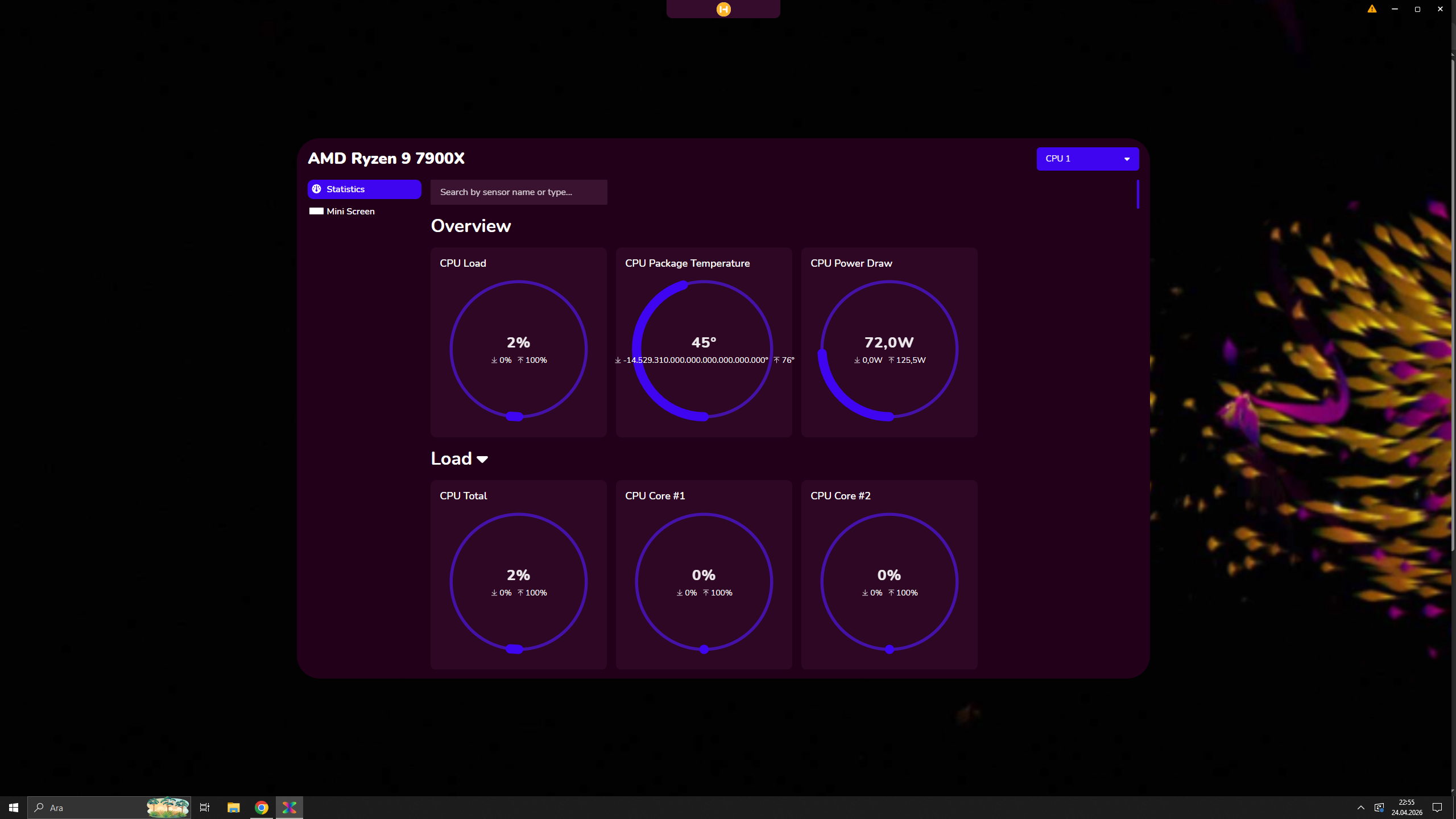Click the CPU Core #1 gauge
The height and width of the screenshot is (819, 1456).
point(704,574)
